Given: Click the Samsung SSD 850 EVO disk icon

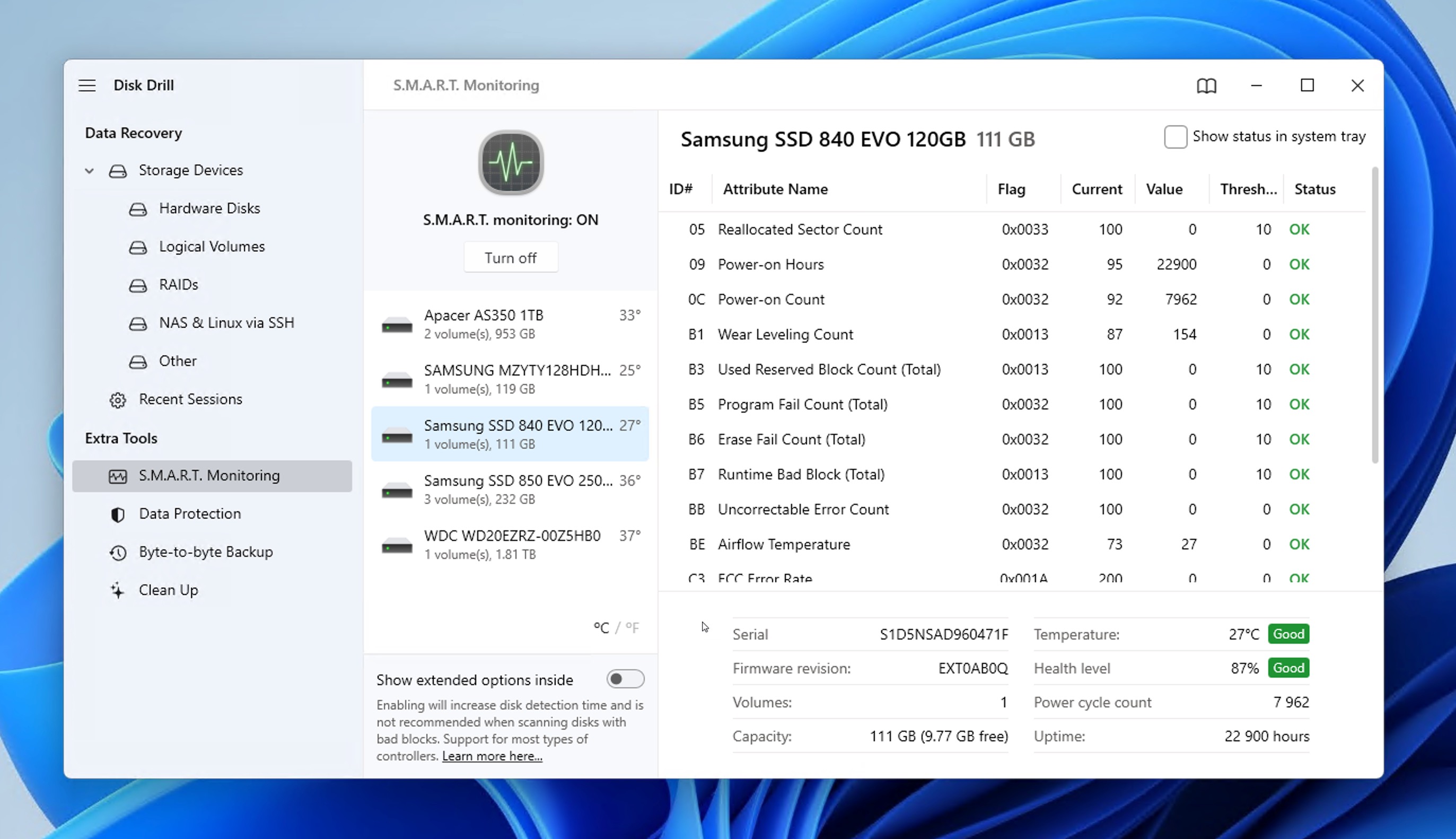Looking at the screenshot, I should point(397,490).
